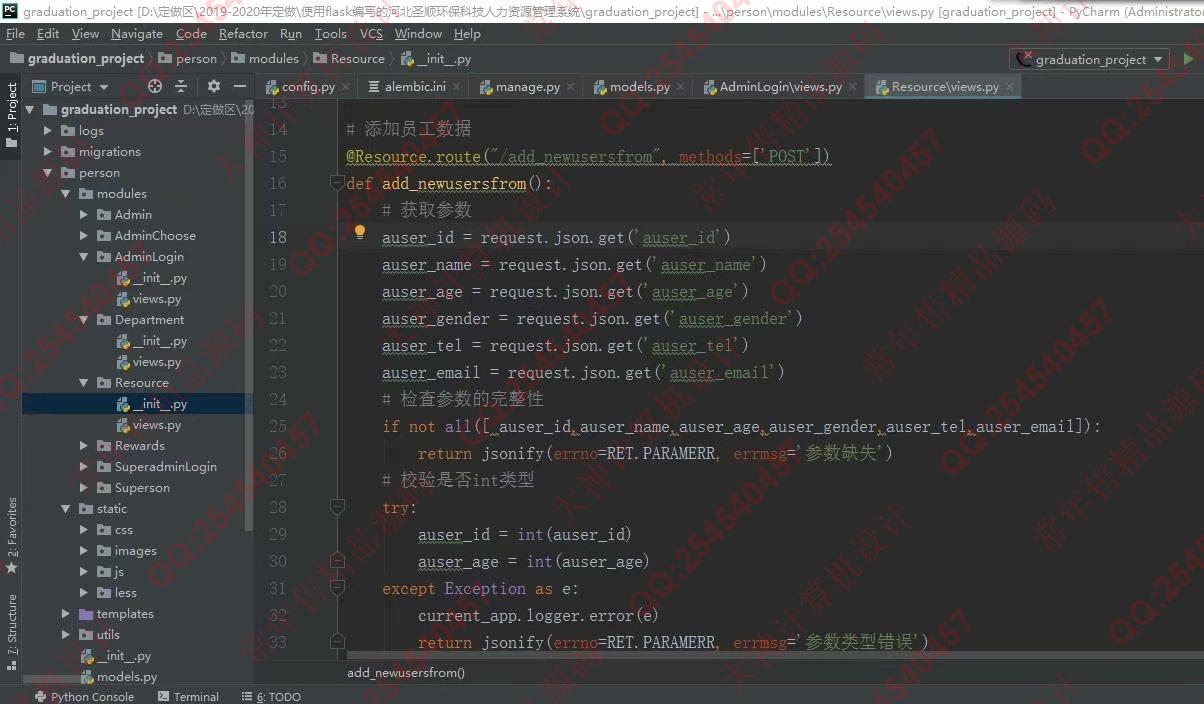1204x704 pixels.
Task: Close the manage.py tab
Action: [571, 87]
